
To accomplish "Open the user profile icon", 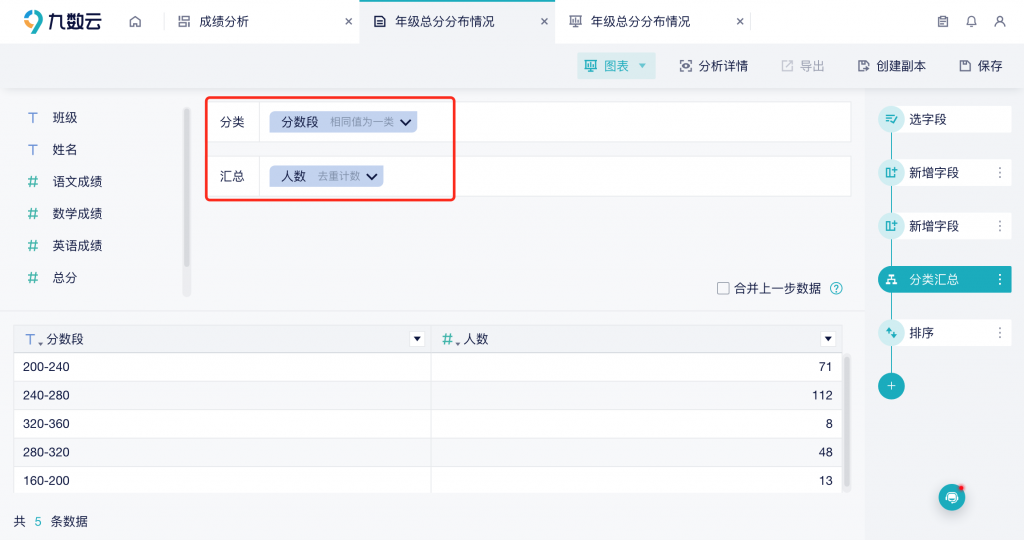I will click(x=999, y=22).
